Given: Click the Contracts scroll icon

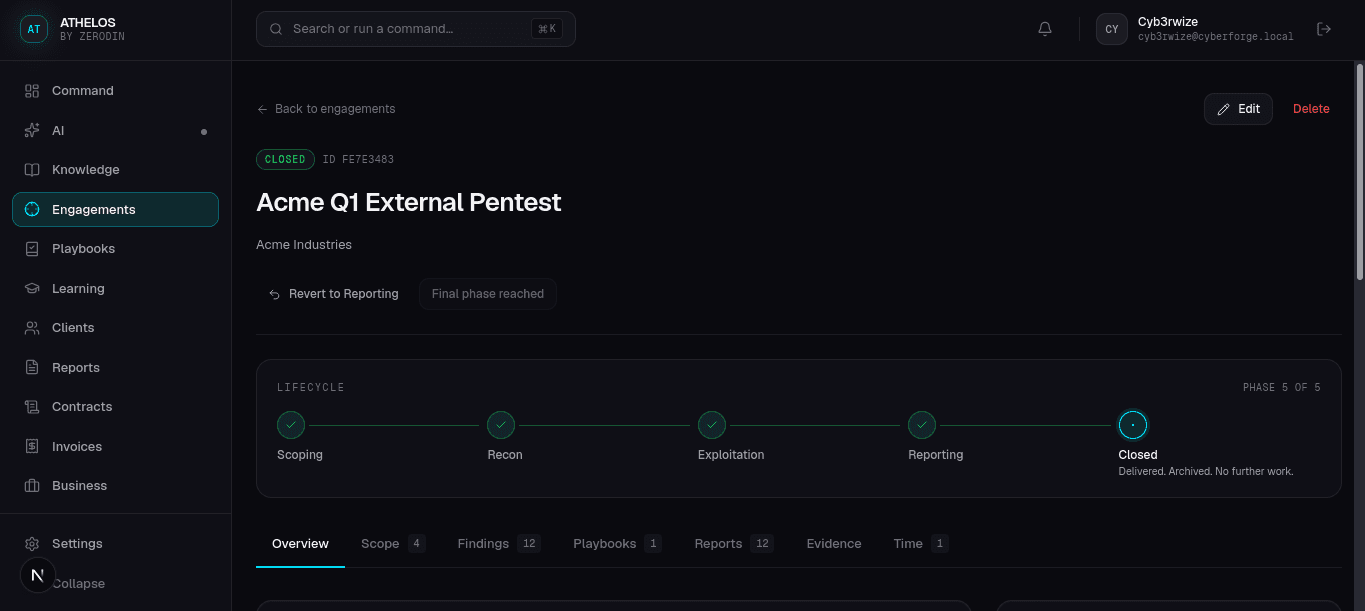Looking at the screenshot, I should tap(32, 407).
